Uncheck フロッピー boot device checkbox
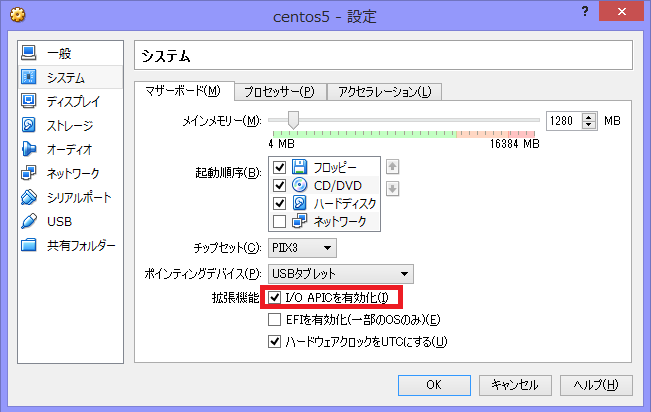The height and width of the screenshot is (412, 651). (279, 167)
